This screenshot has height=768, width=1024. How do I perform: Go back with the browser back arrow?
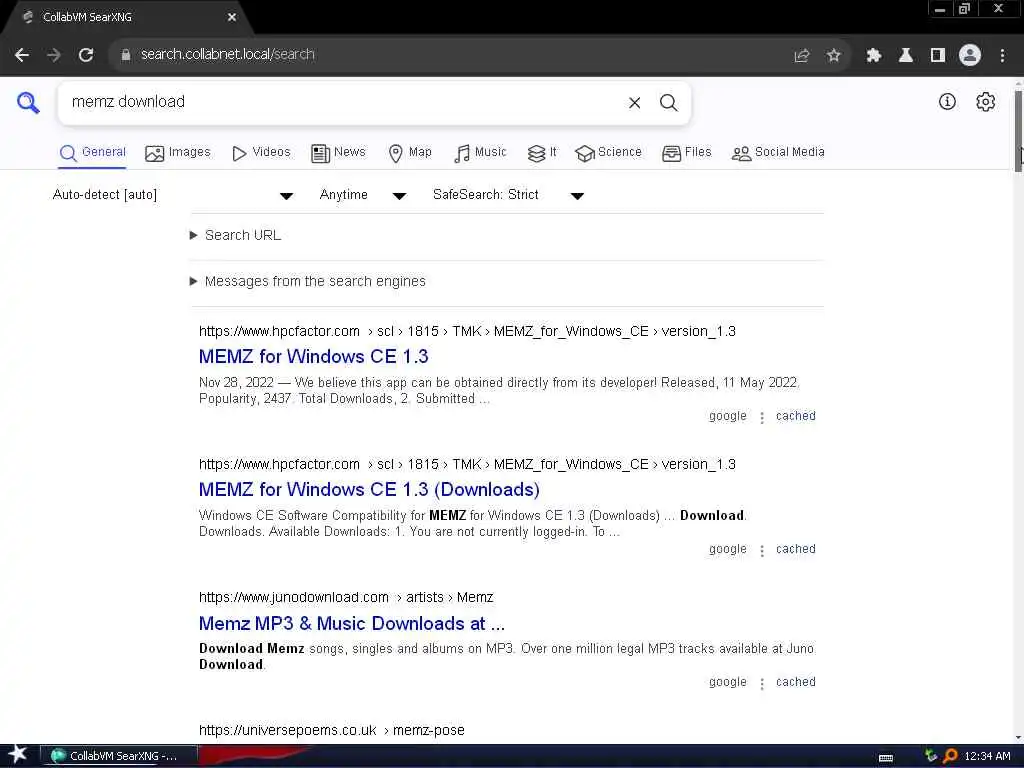pos(22,55)
